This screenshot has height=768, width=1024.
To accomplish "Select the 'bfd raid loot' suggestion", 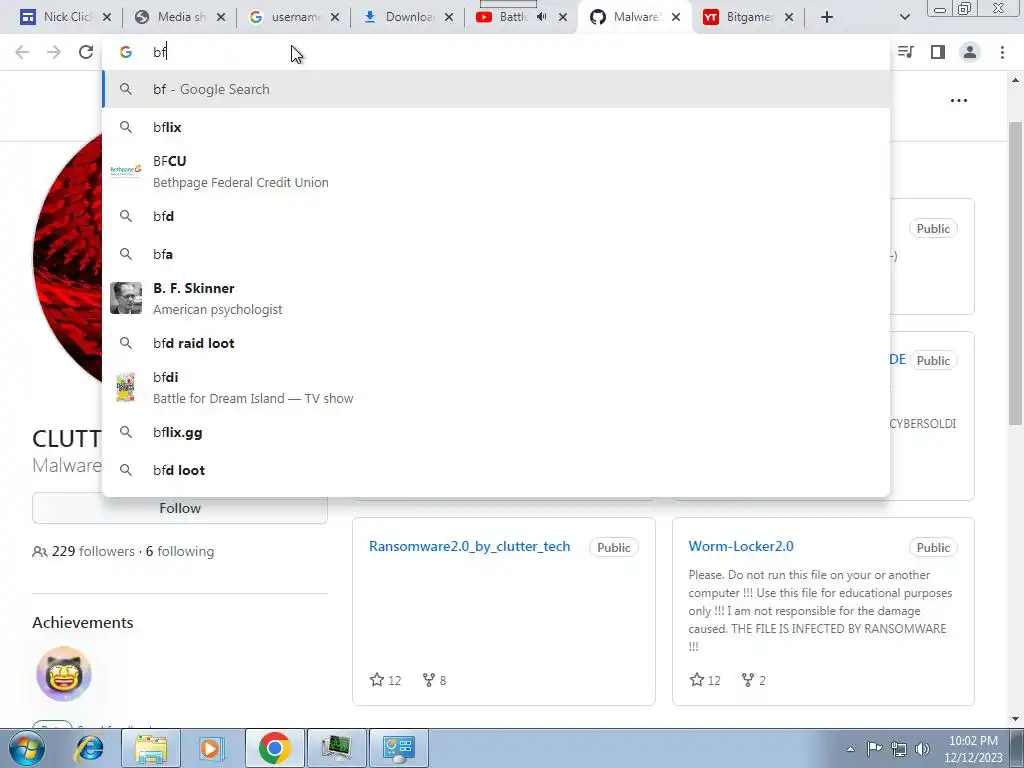I will click(x=496, y=344).
